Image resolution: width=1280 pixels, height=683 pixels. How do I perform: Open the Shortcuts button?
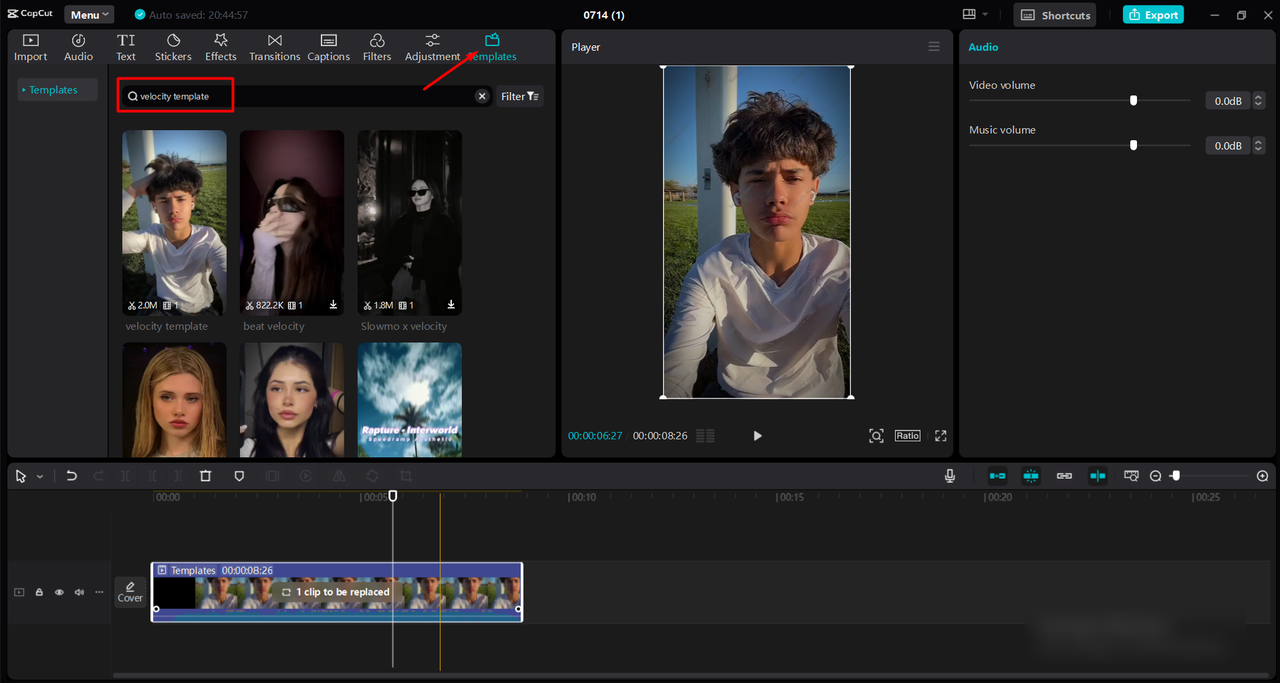pos(1055,15)
